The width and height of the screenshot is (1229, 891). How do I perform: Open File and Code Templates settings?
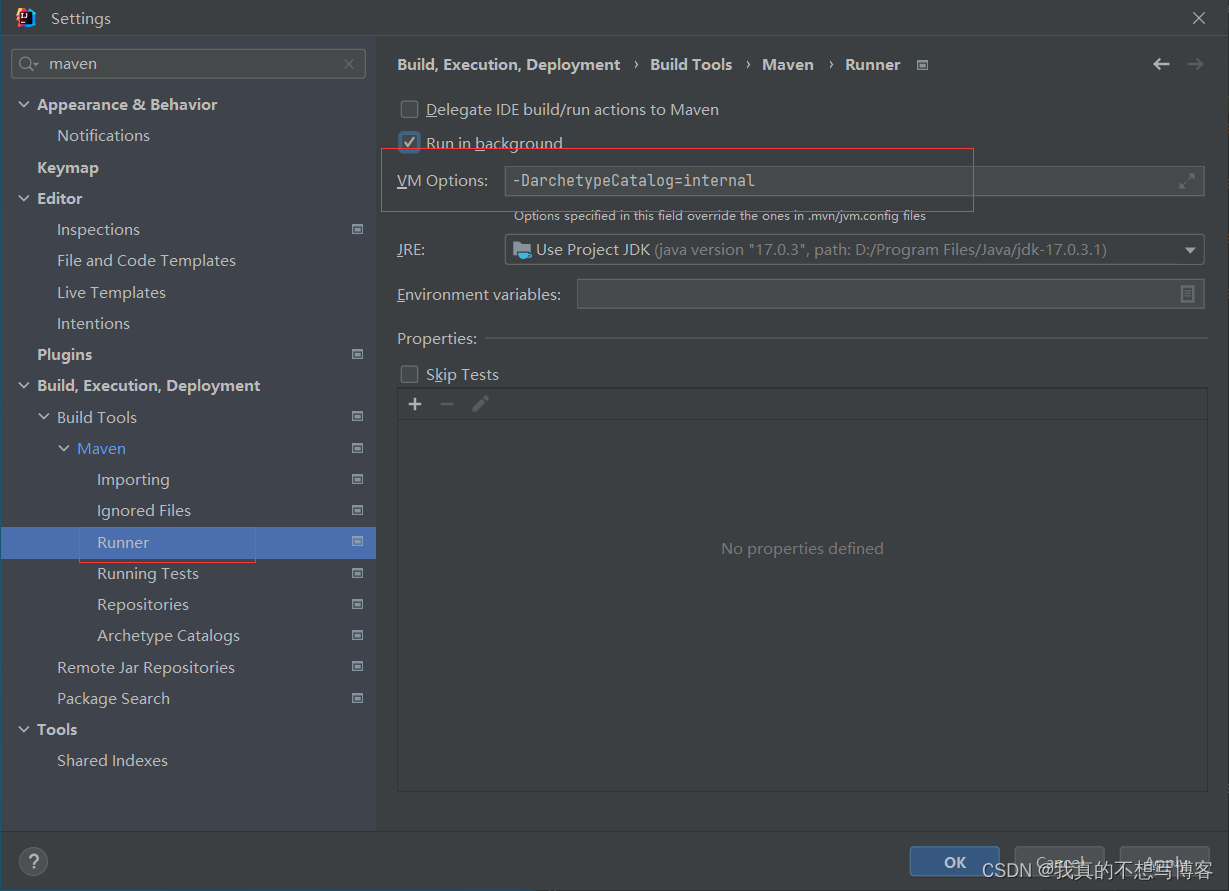[146, 260]
